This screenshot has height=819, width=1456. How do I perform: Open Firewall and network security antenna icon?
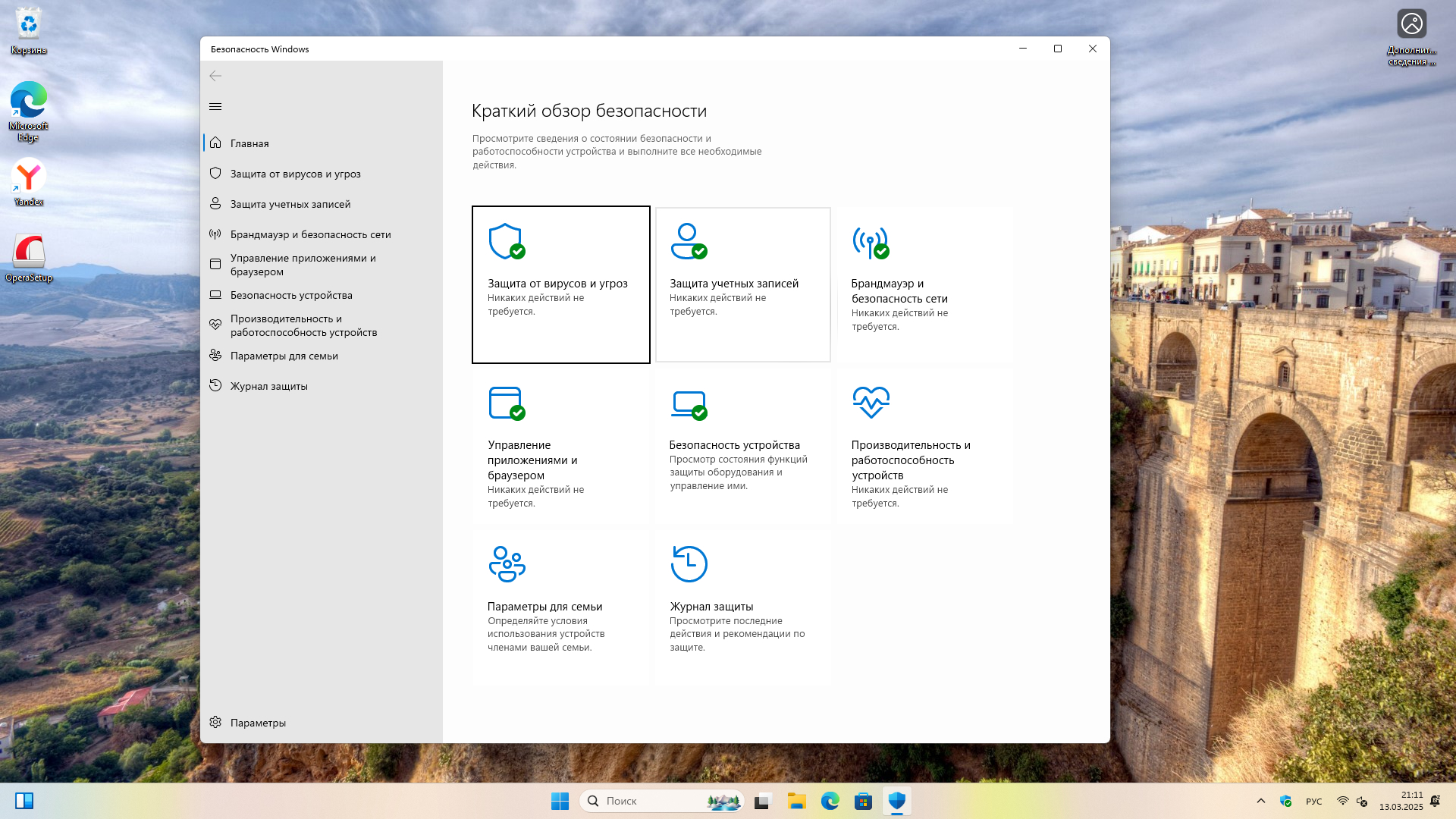point(871,242)
